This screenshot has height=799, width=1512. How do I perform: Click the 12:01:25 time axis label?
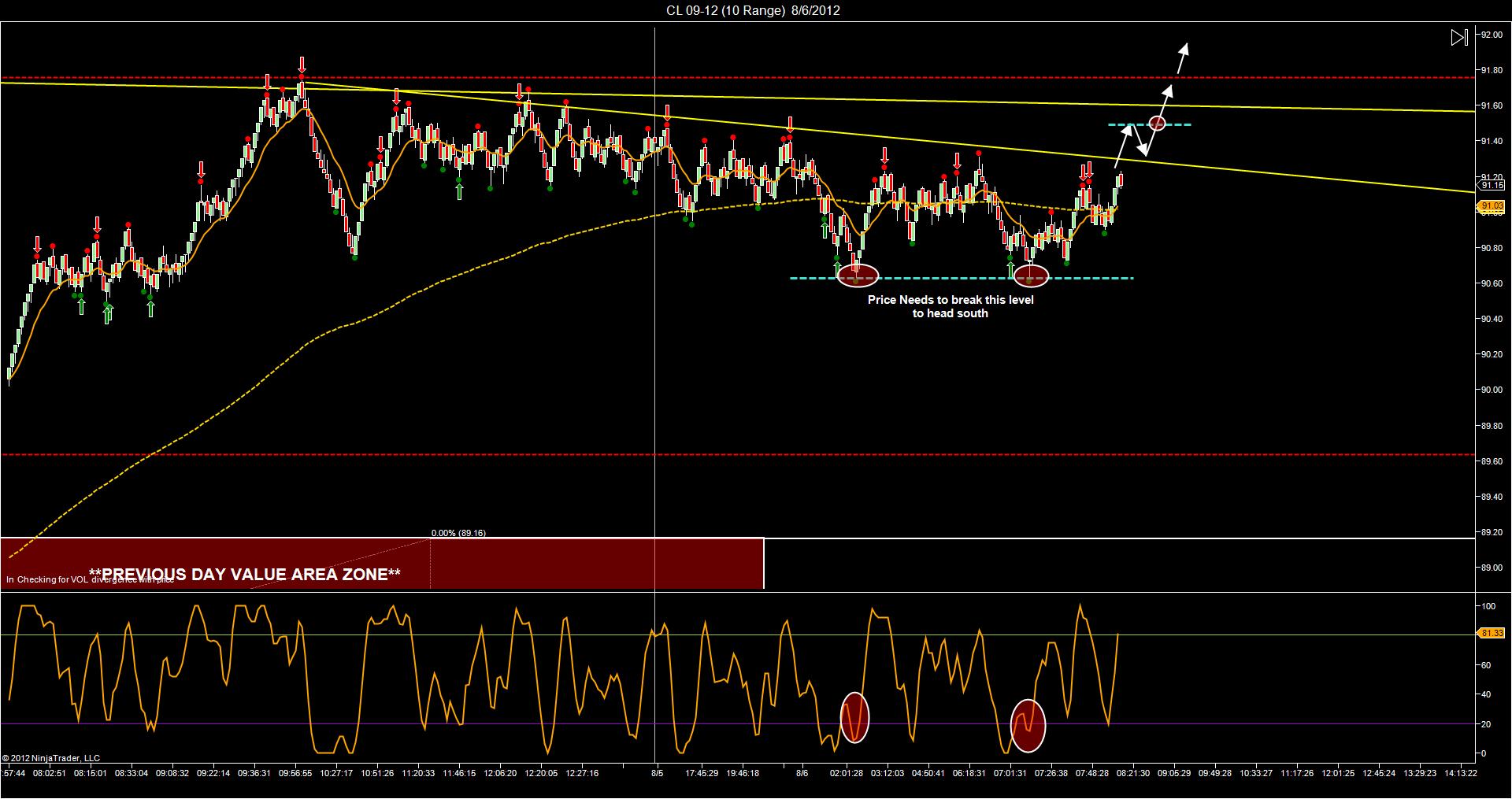1338,773
